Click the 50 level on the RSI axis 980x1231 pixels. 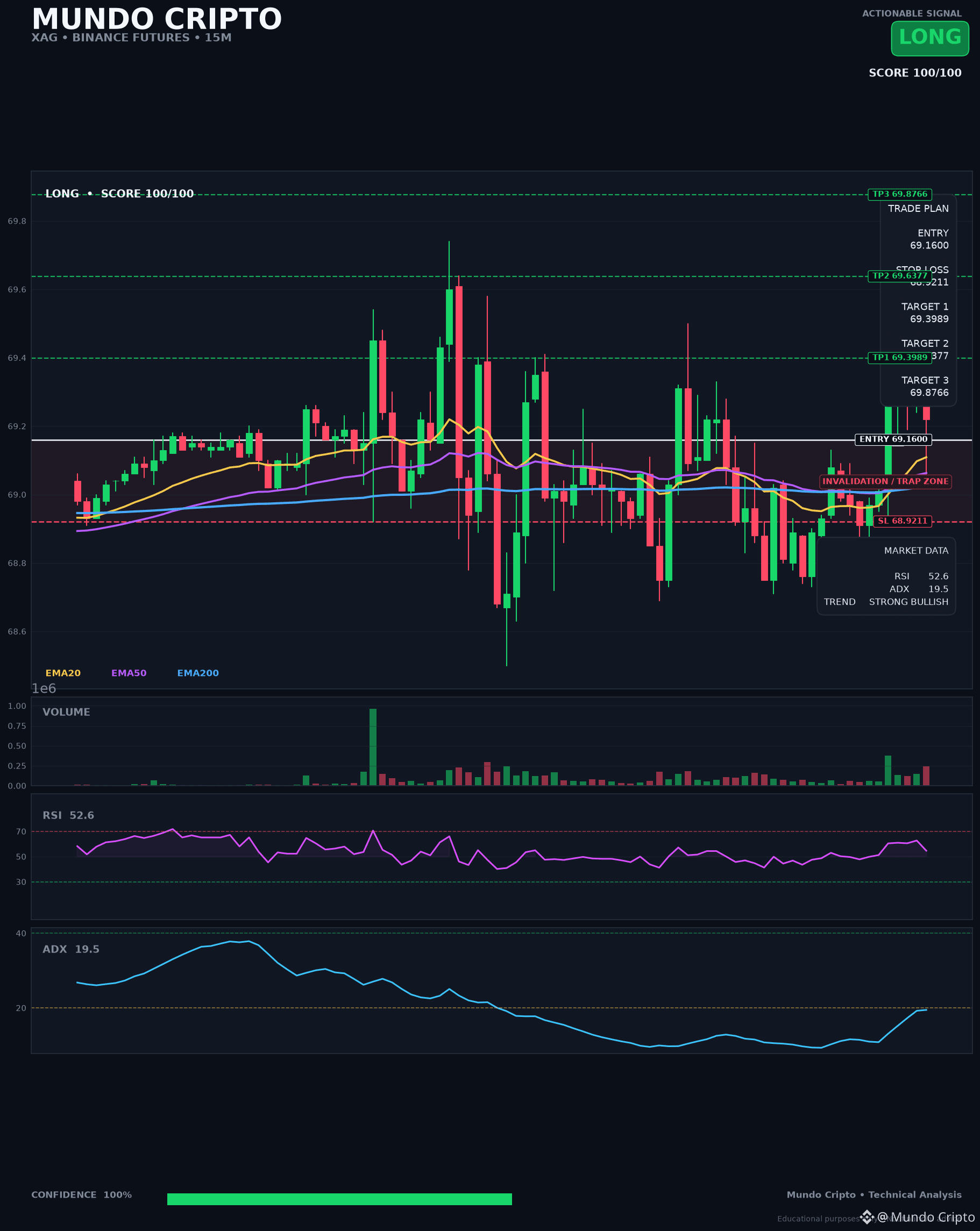21,857
